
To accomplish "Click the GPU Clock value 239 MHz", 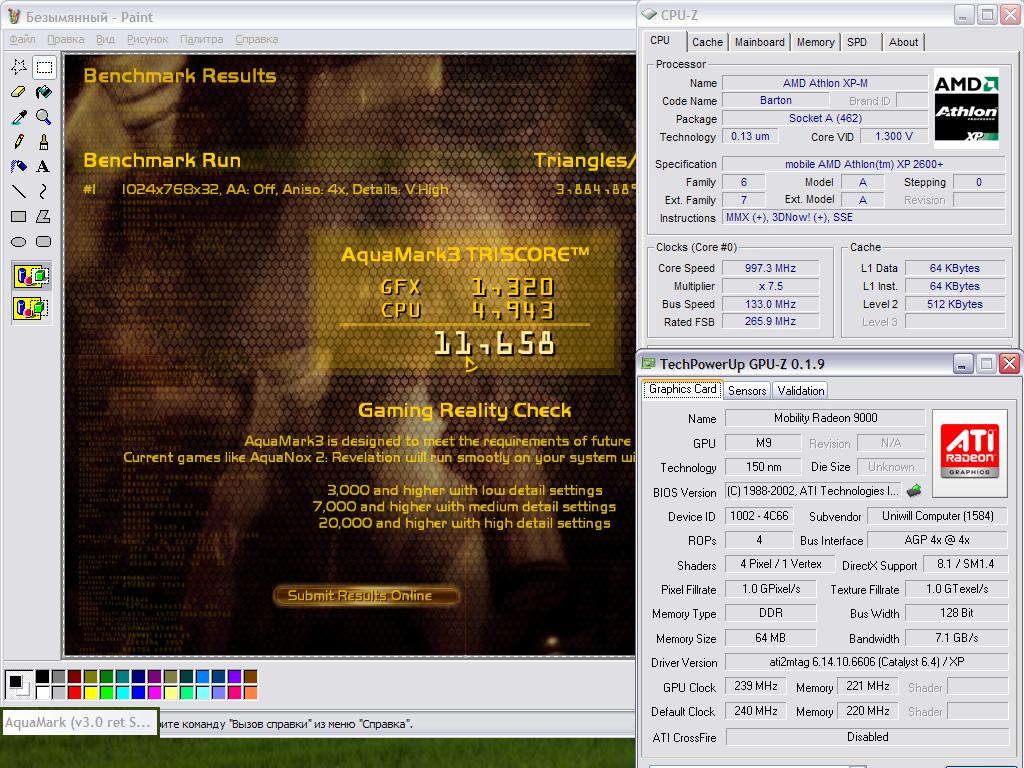I will 756,686.
